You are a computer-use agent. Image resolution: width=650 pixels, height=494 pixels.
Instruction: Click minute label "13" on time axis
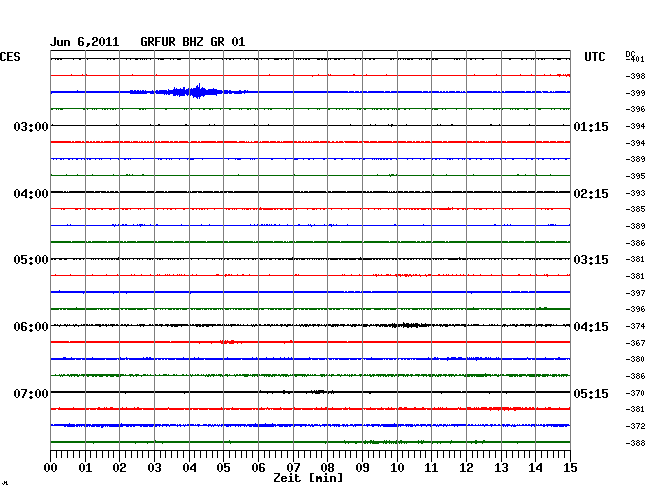[501, 468]
